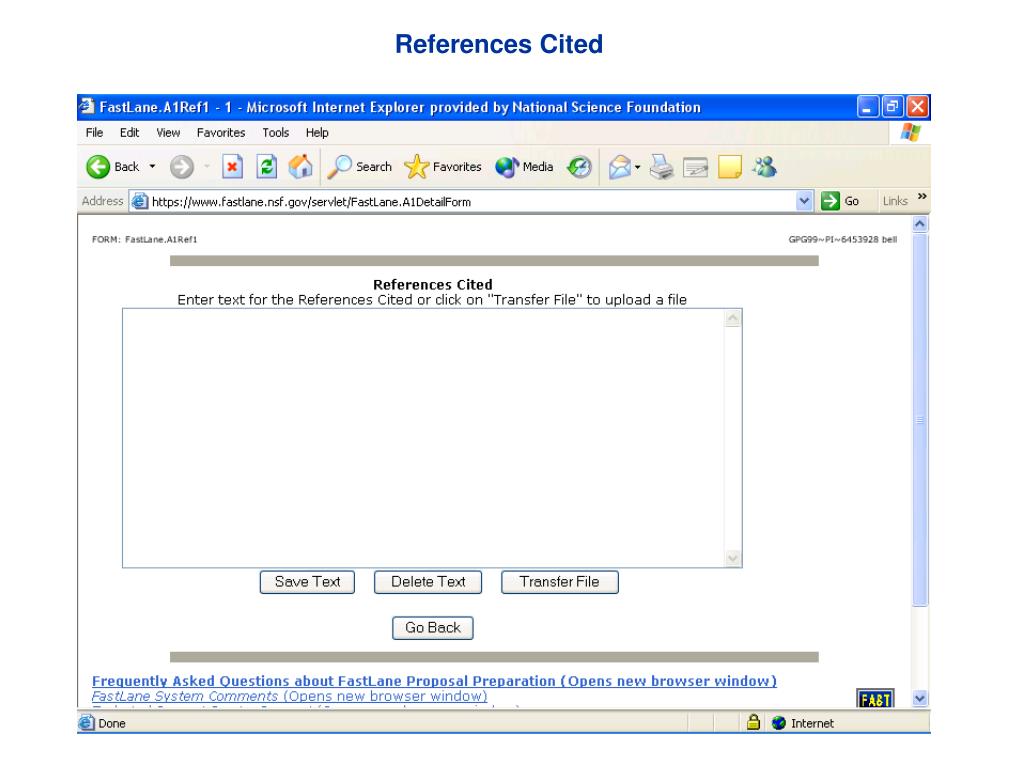Close the Internet Explorer window
The image size is (1024, 768).
[918, 106]
